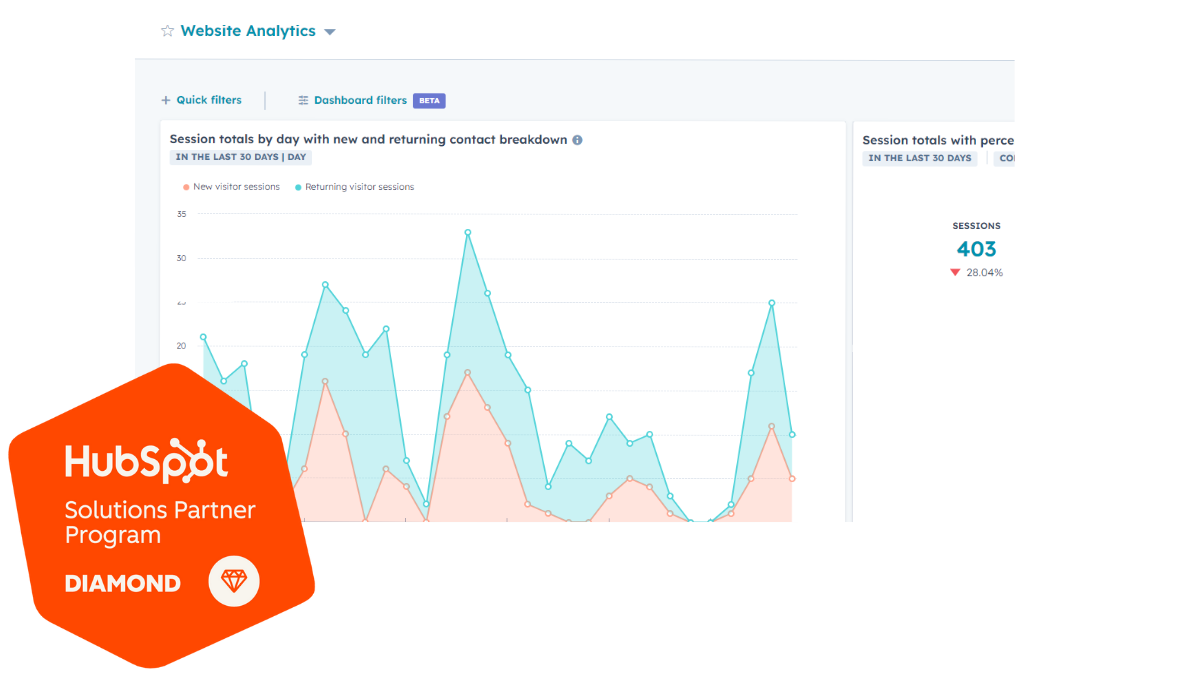Click the BETA badge
1200x675 pixels.
429,101
